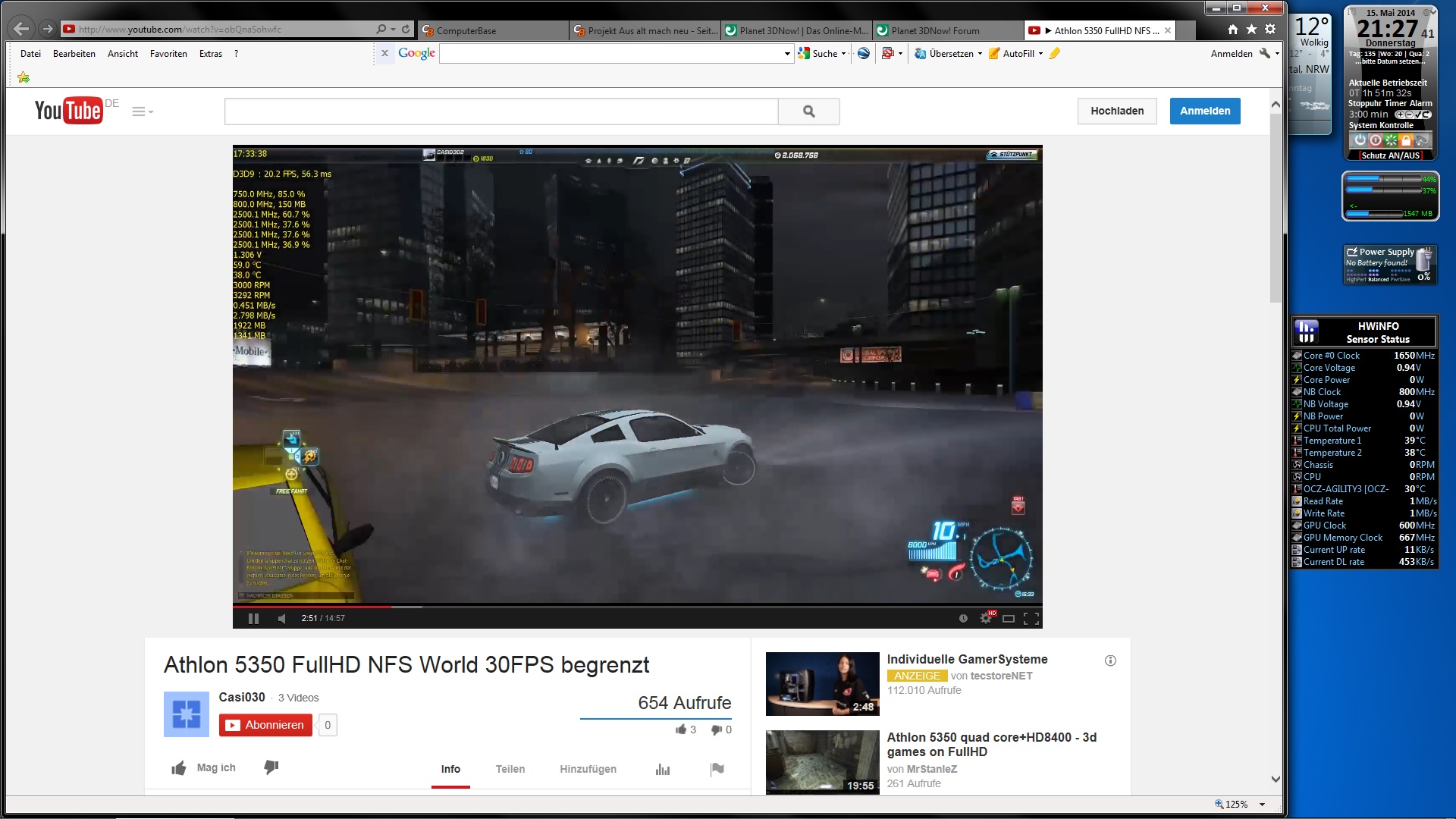
Task: Expand the Übersetzen toolbar dropdown
Action: pyautogui.click(x=980, y=54)
